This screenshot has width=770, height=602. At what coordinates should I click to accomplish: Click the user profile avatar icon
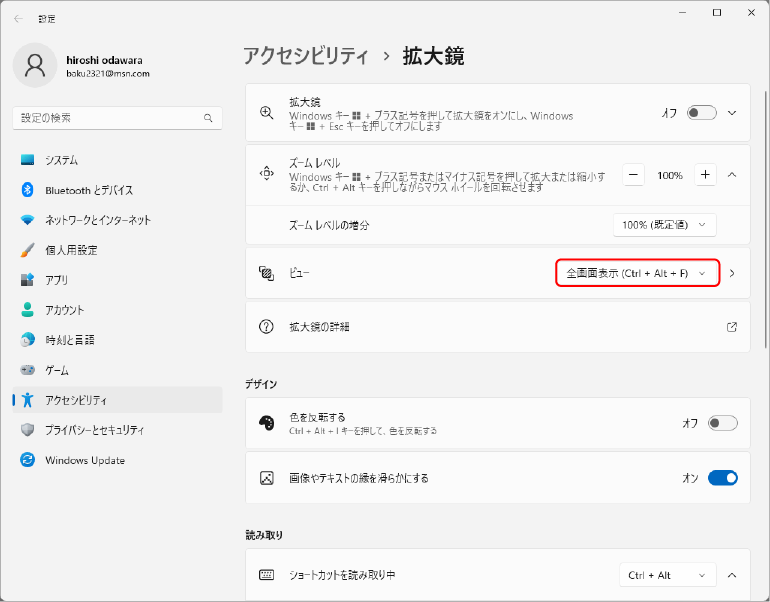click(35, 66)
